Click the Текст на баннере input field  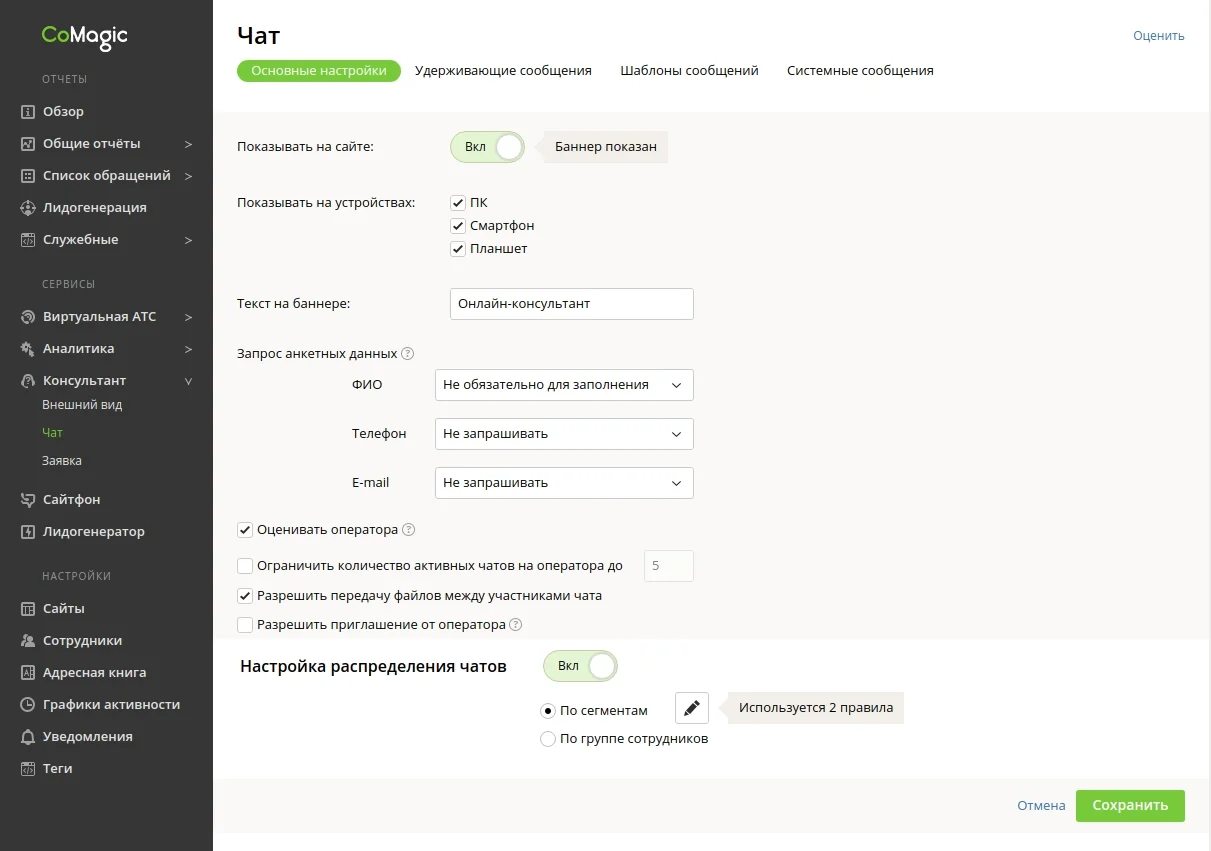tap(572, 304)
